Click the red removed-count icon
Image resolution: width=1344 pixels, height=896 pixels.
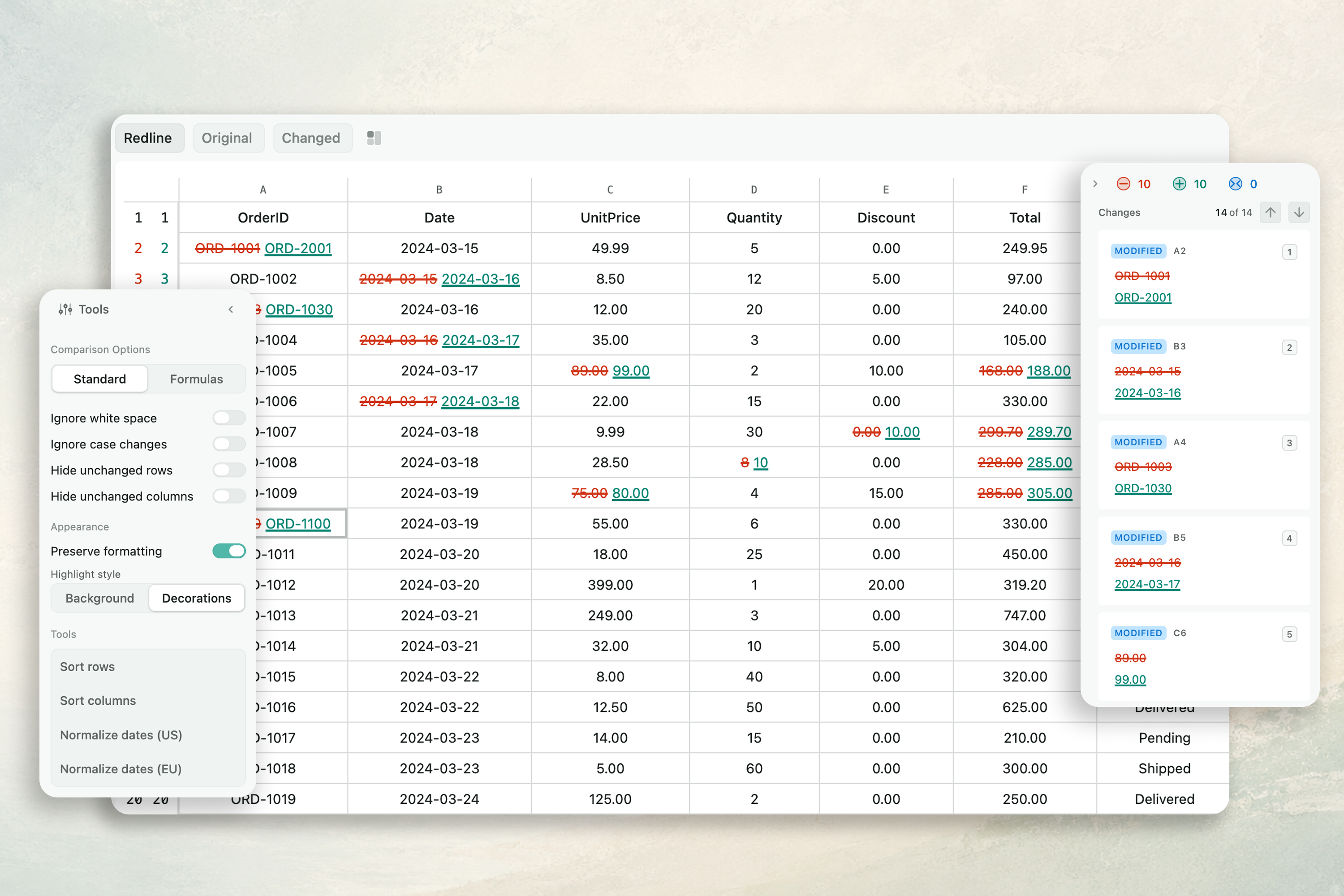pos(1123,183)
